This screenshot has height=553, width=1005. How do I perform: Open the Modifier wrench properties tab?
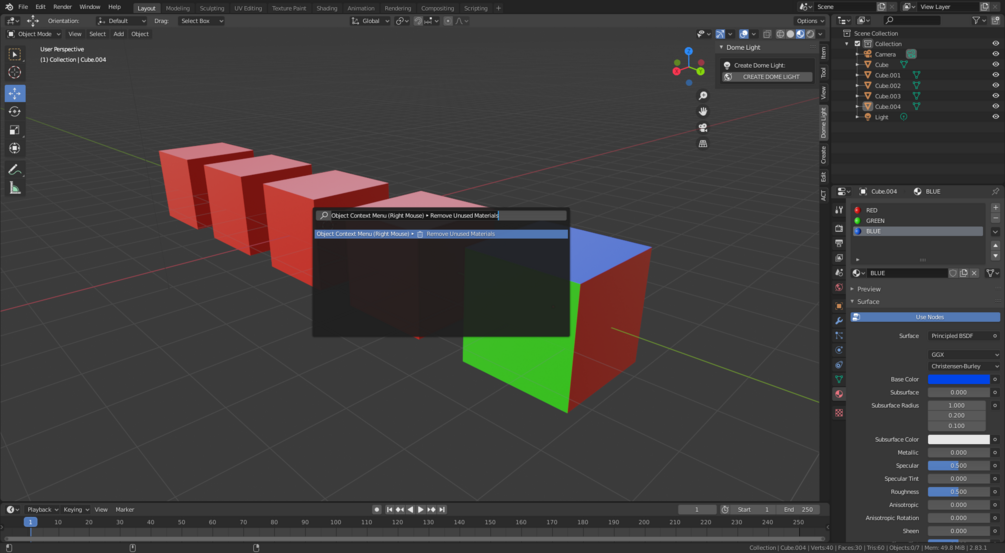click(x=839, y=320)
